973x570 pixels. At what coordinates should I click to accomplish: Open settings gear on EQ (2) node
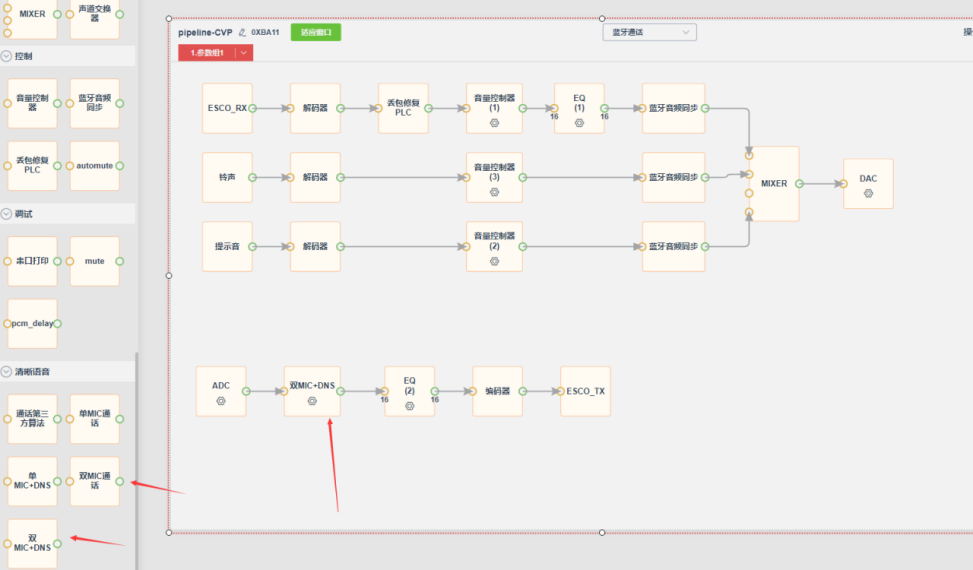coord(410,406)
